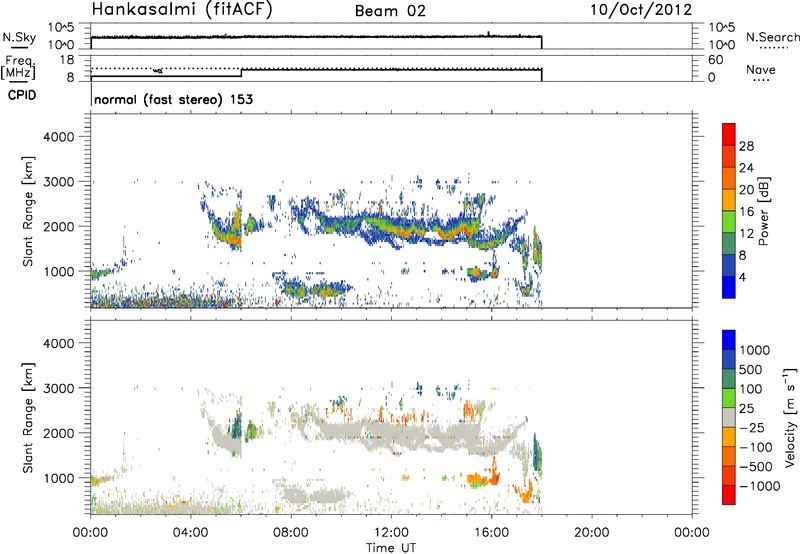Click the bright blue bottom Power color bar segment
Screen dimensions: 800x554
[x=729, y=287]
